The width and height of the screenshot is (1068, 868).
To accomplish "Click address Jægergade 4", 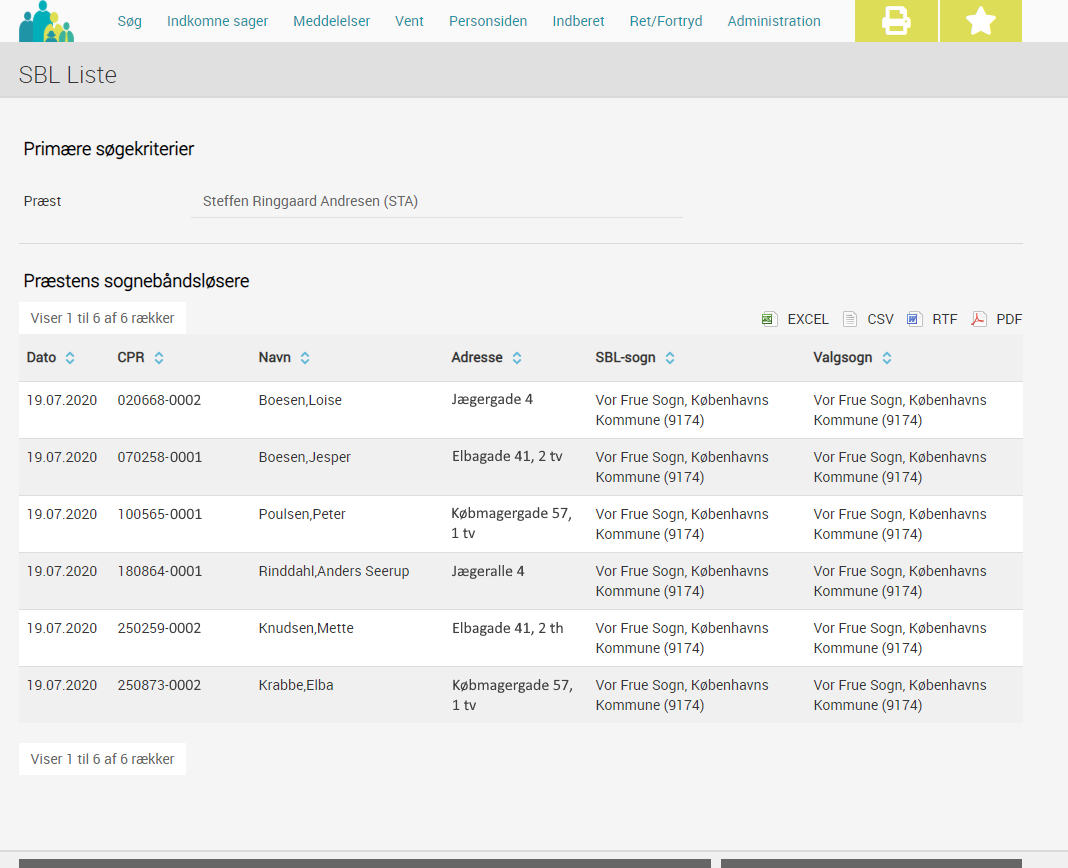I will click(492, 400).
